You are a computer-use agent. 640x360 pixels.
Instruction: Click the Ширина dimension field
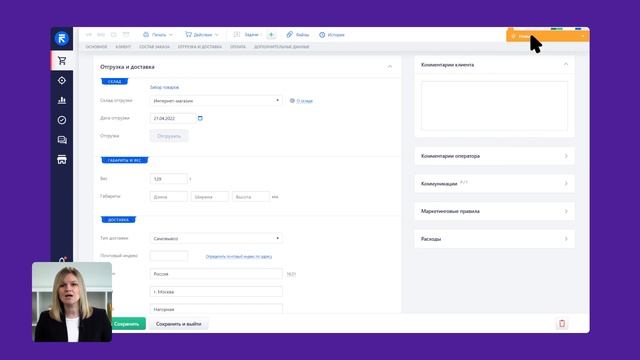coord(210,197)
